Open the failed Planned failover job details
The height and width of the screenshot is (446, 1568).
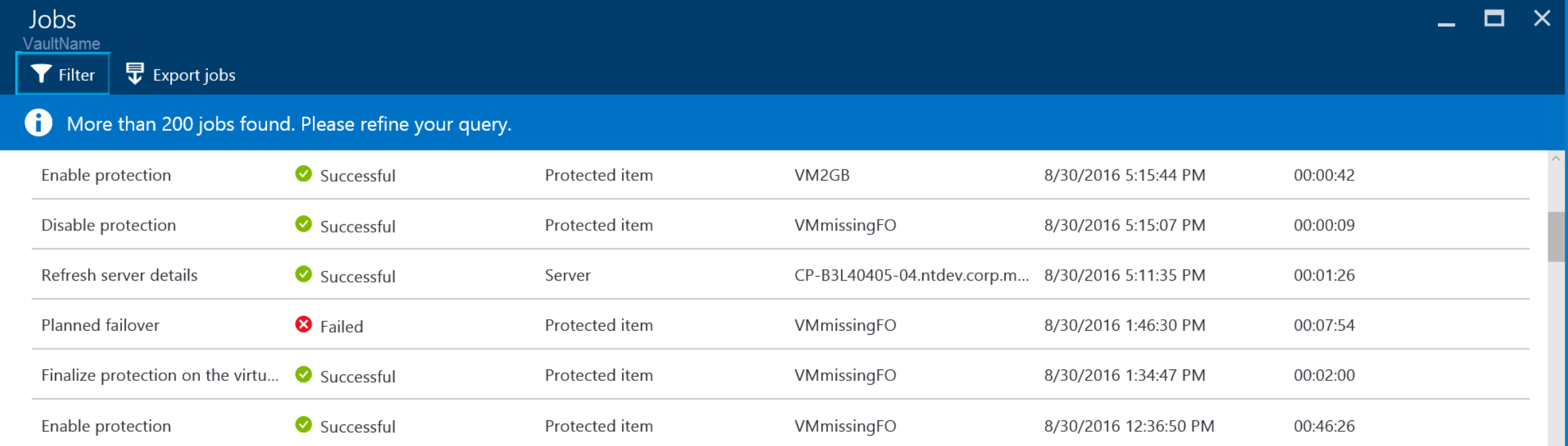(100, 325)
